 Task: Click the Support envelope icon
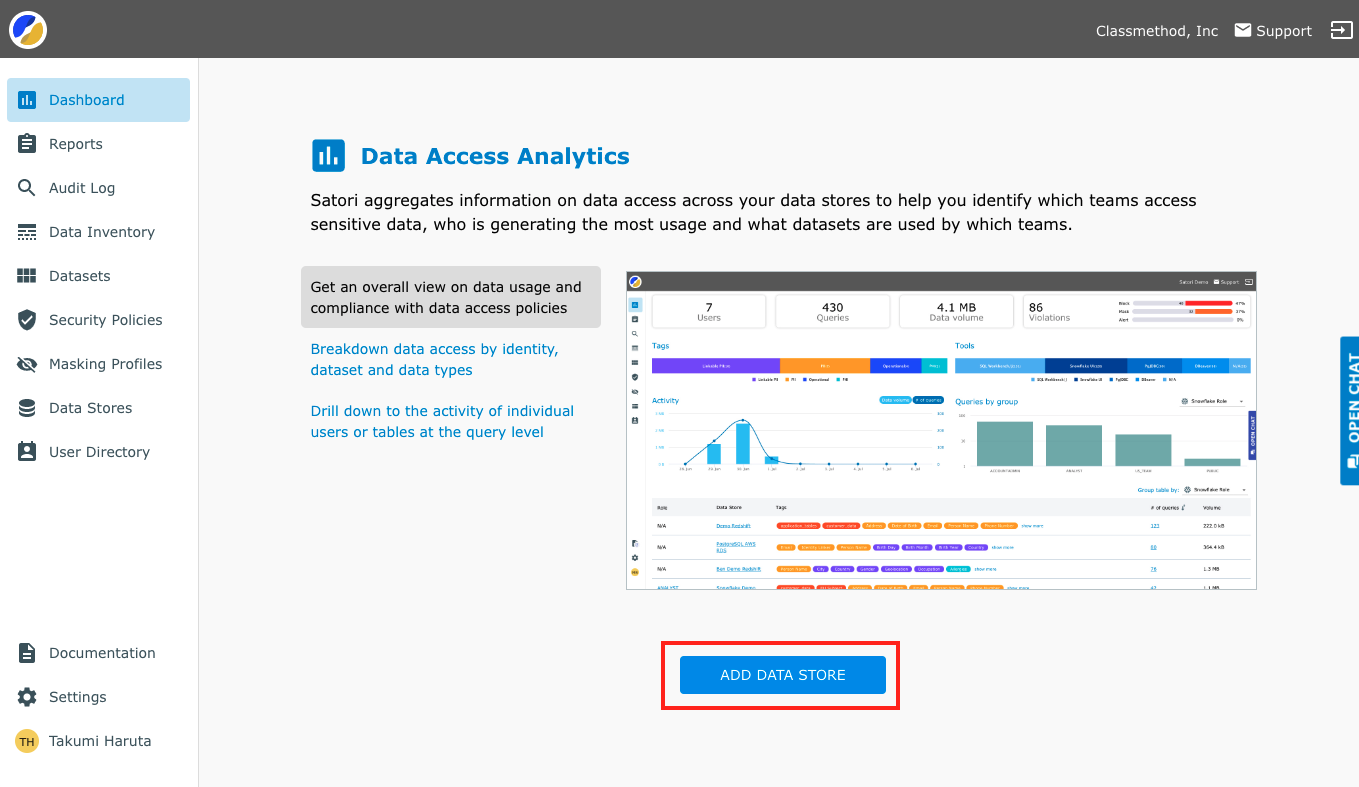pyautogui.click(x=1243, y=30)
